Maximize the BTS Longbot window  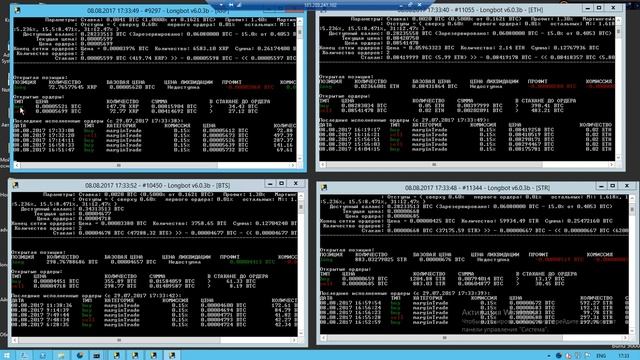point(282,184)
